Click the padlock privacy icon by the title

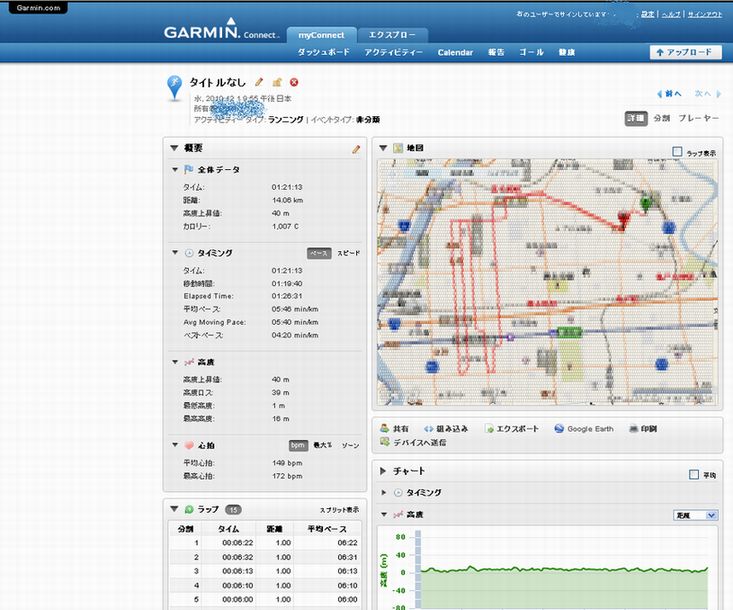pyautogui.click(x=277, y=82)
